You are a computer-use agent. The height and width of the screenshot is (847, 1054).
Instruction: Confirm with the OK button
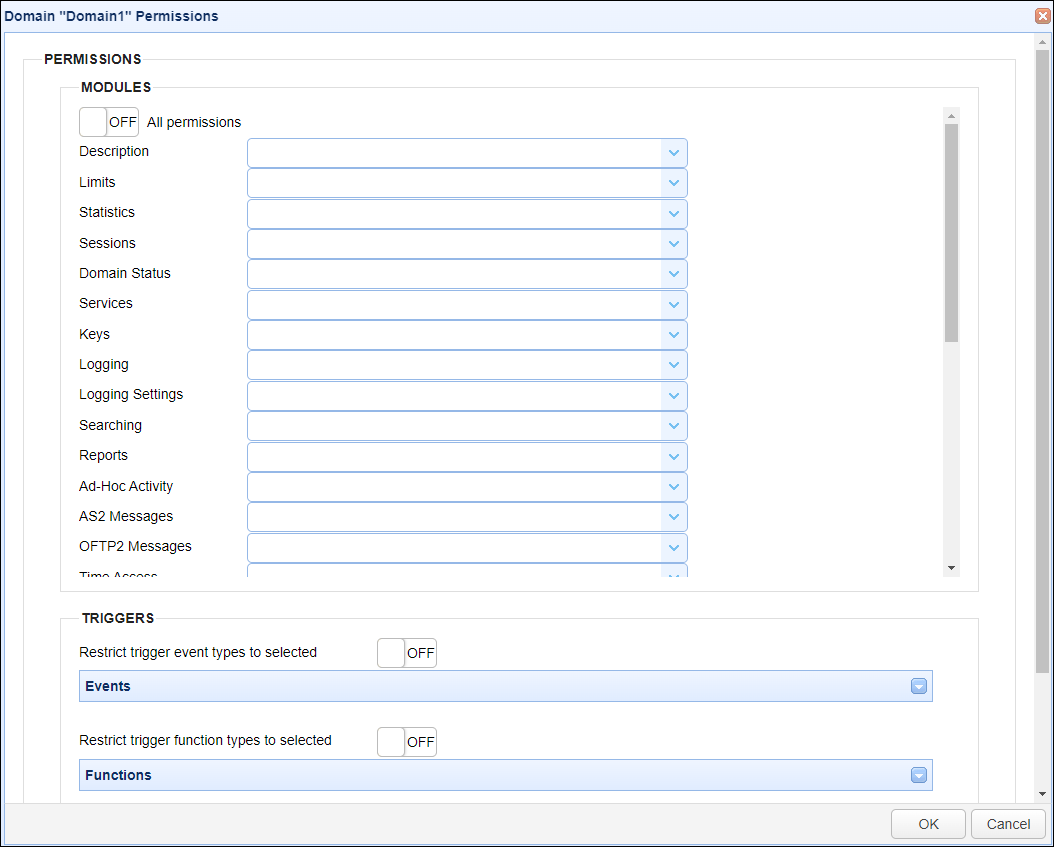[928, 824]
